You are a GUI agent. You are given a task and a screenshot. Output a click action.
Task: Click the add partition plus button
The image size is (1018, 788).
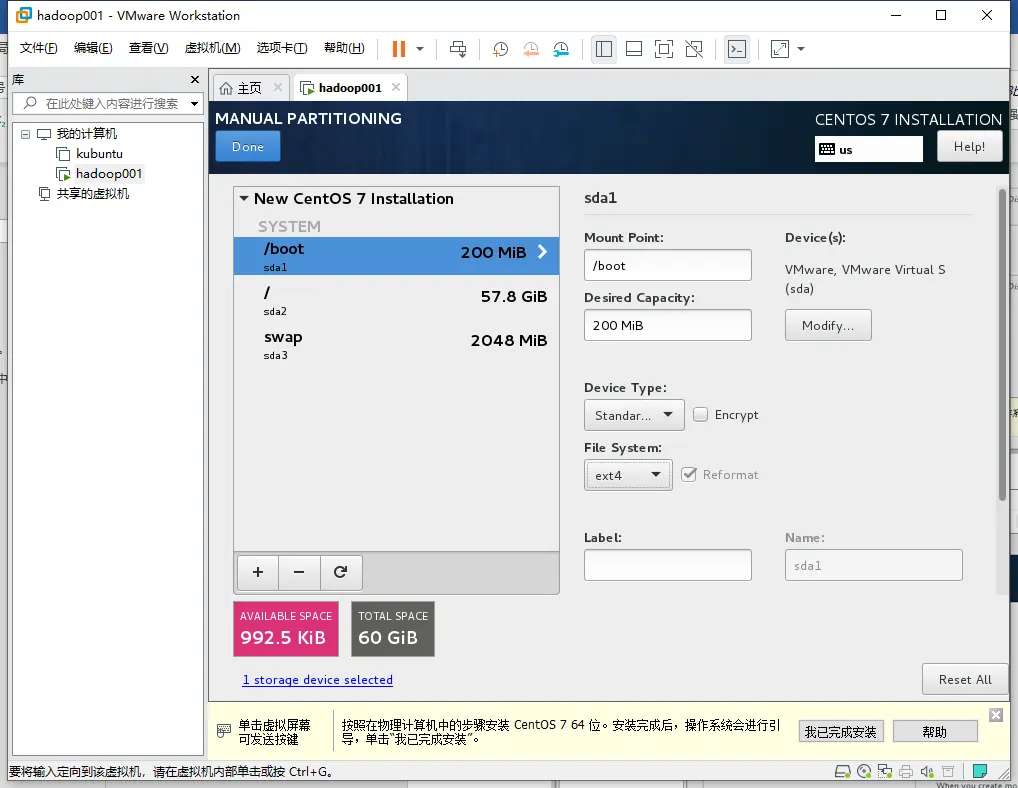(258, 572)
